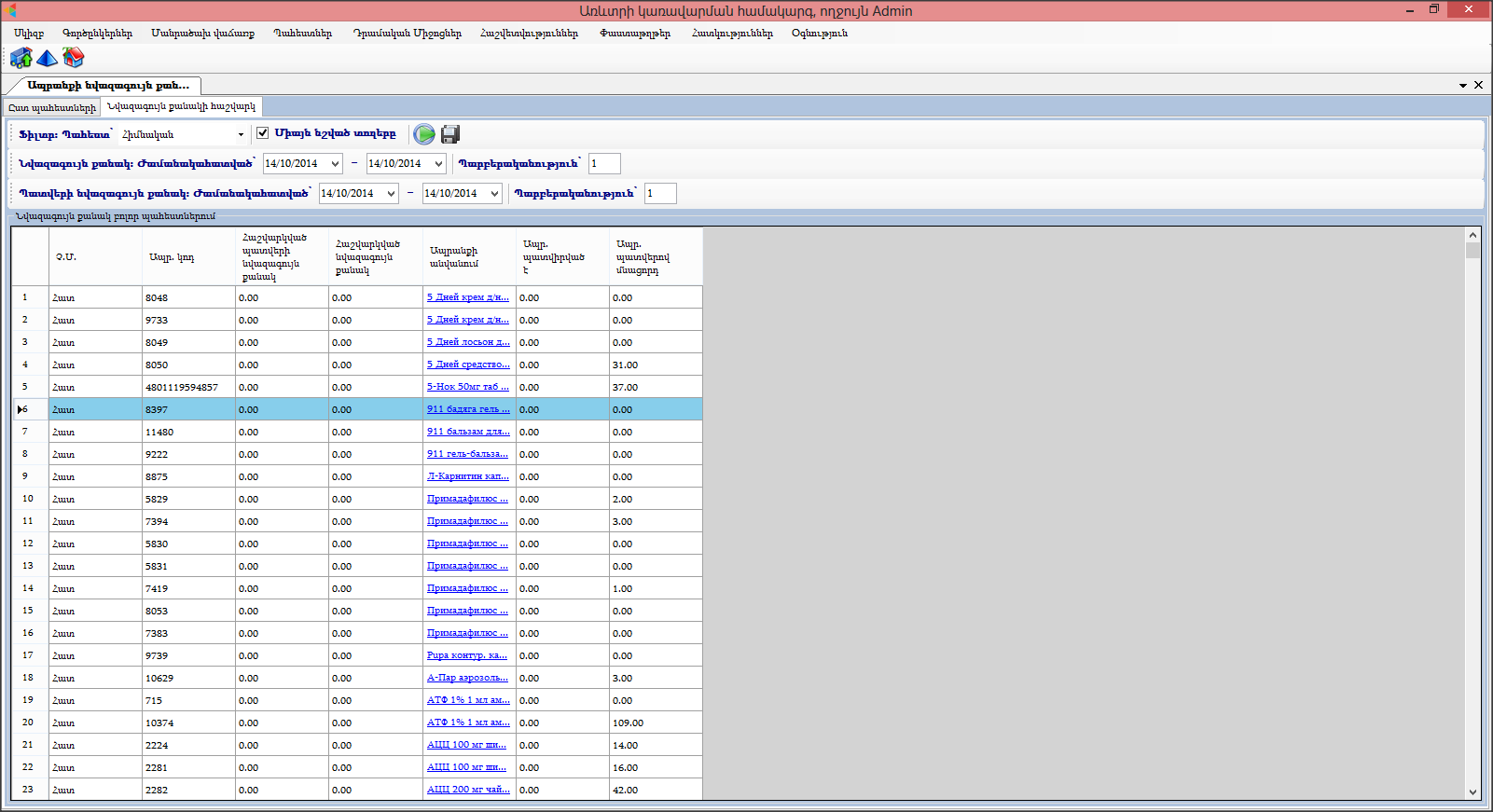Open product link '5 Дней лосьон' in row 3

coord(468,342)
